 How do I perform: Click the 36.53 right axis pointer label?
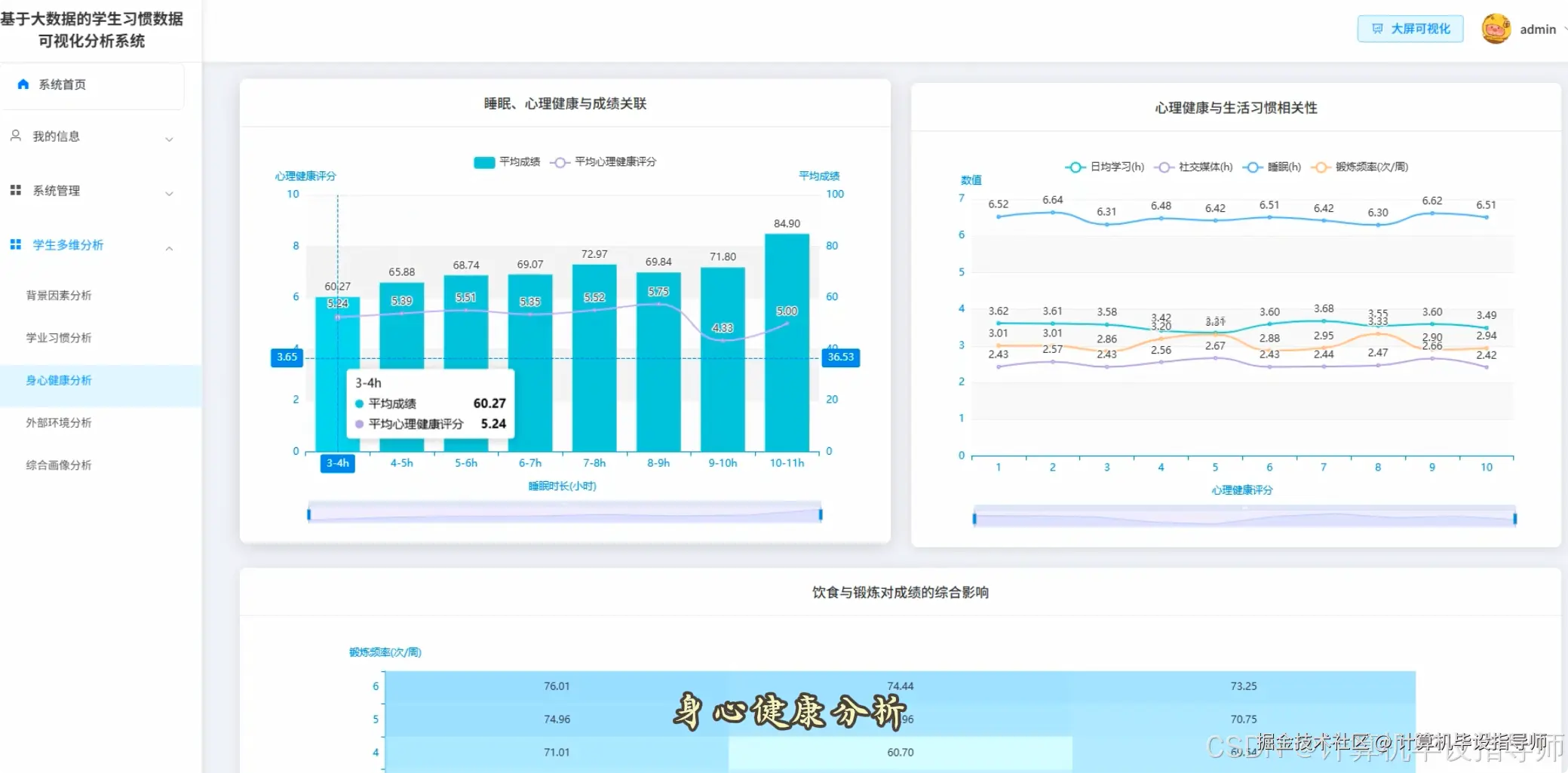click(841, 357)
